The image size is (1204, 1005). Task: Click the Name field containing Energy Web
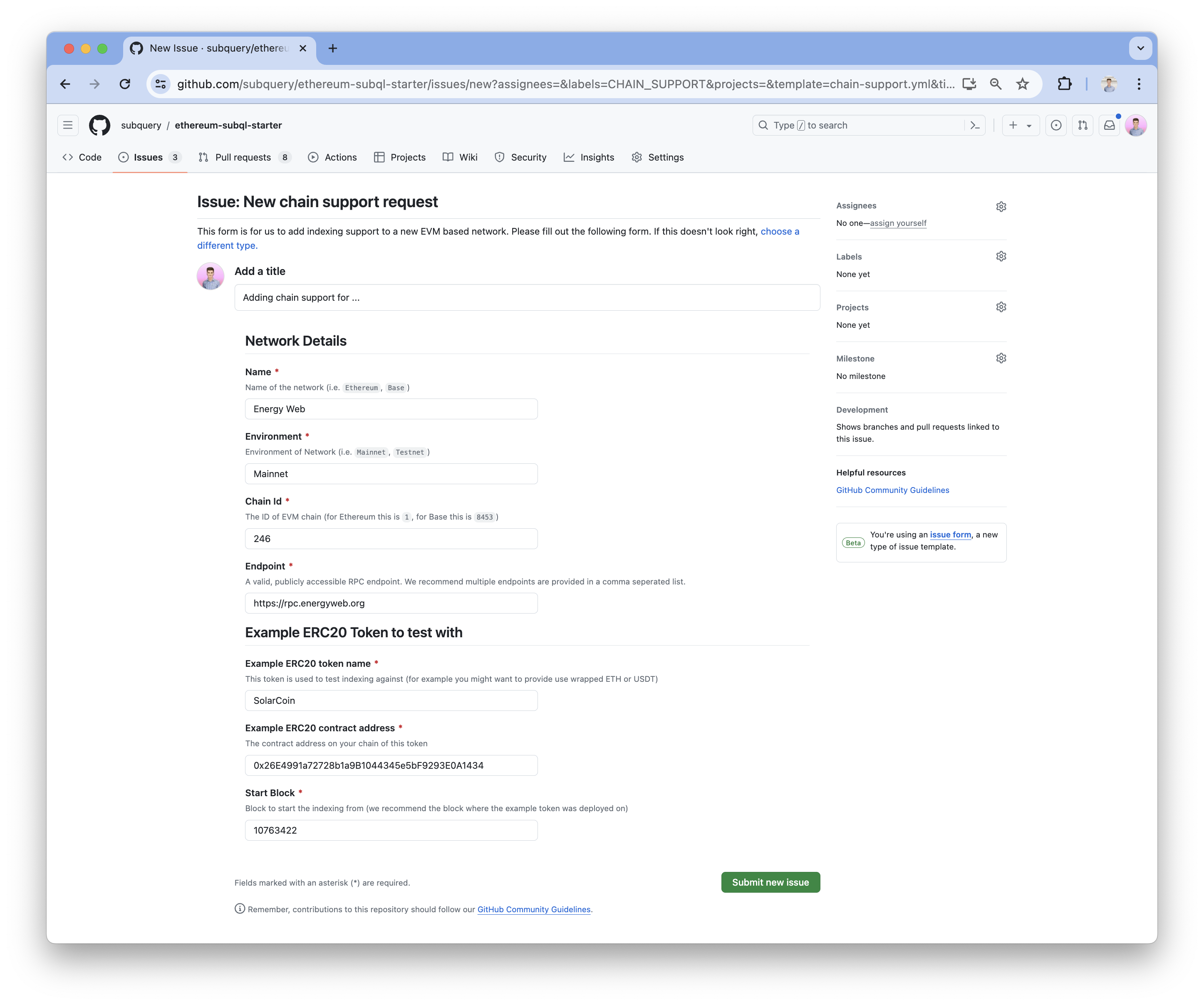(x=391, y=409)
